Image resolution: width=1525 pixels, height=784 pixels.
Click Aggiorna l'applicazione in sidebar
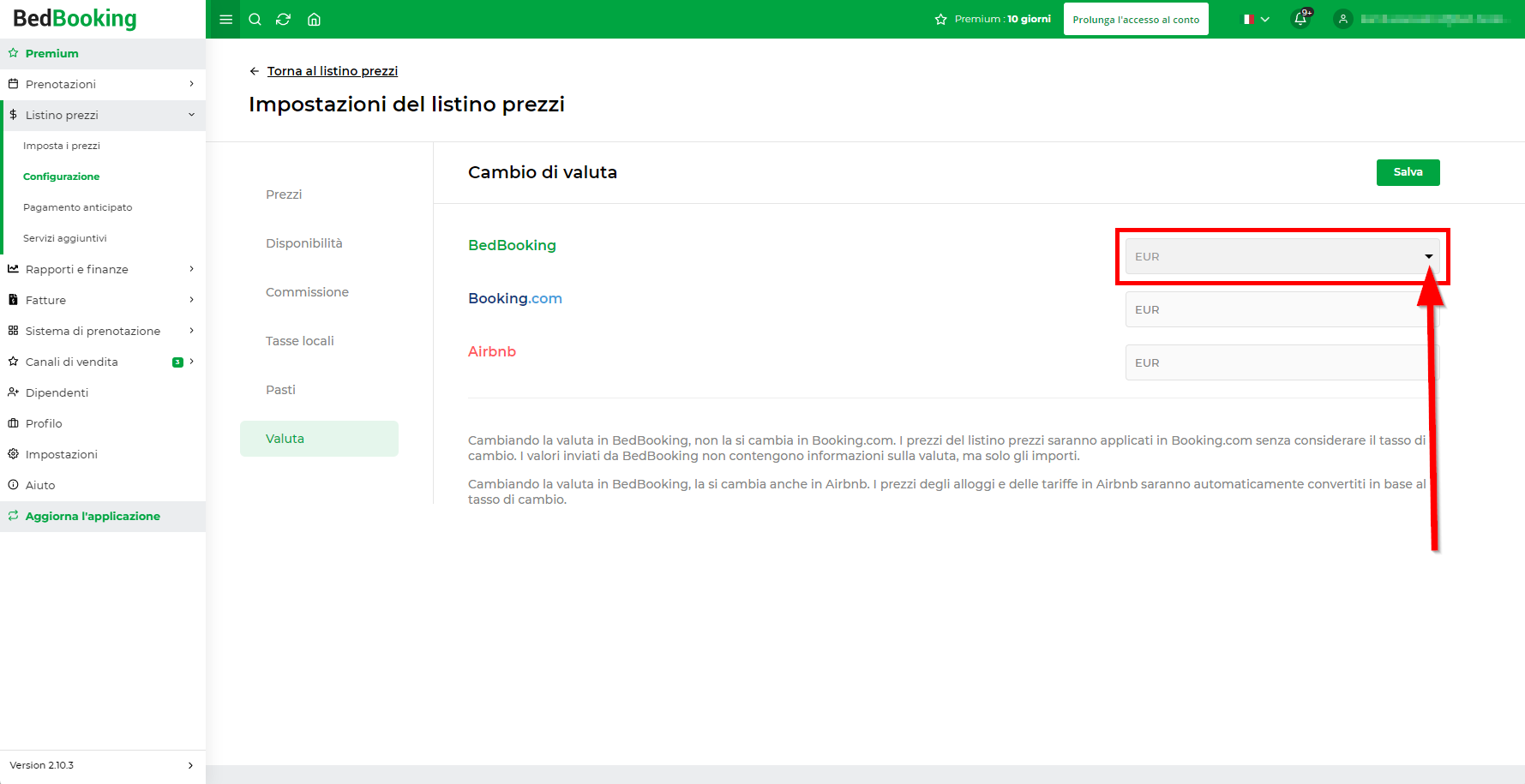click(103, 516)
